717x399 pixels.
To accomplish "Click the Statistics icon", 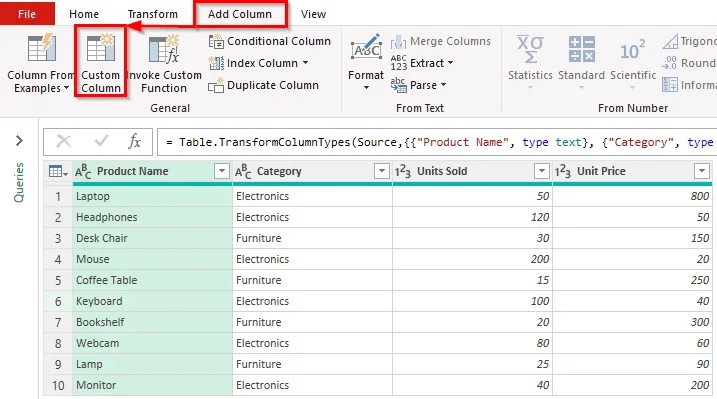I will (x=530, y=49).
